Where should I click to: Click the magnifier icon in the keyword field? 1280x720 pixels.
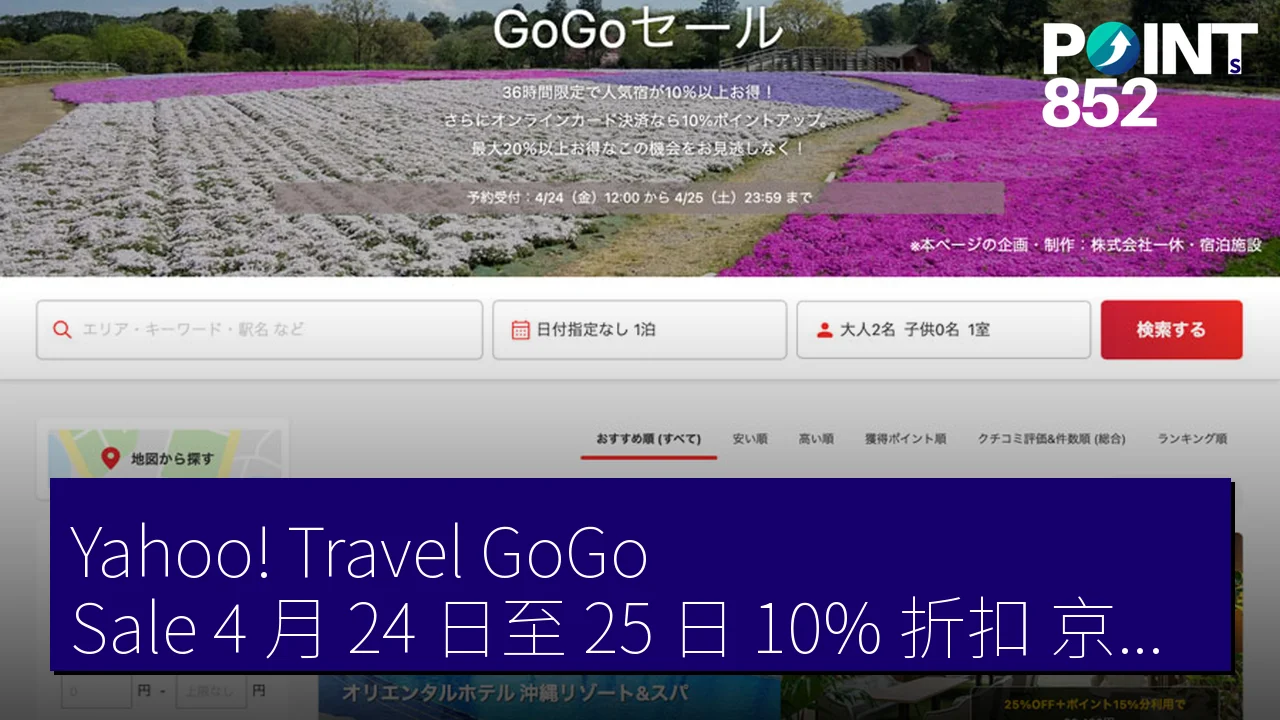tap(62, 330)
